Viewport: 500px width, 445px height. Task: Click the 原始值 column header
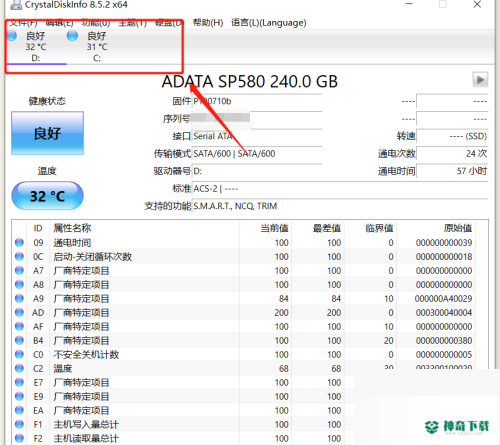tap(458, 228)
